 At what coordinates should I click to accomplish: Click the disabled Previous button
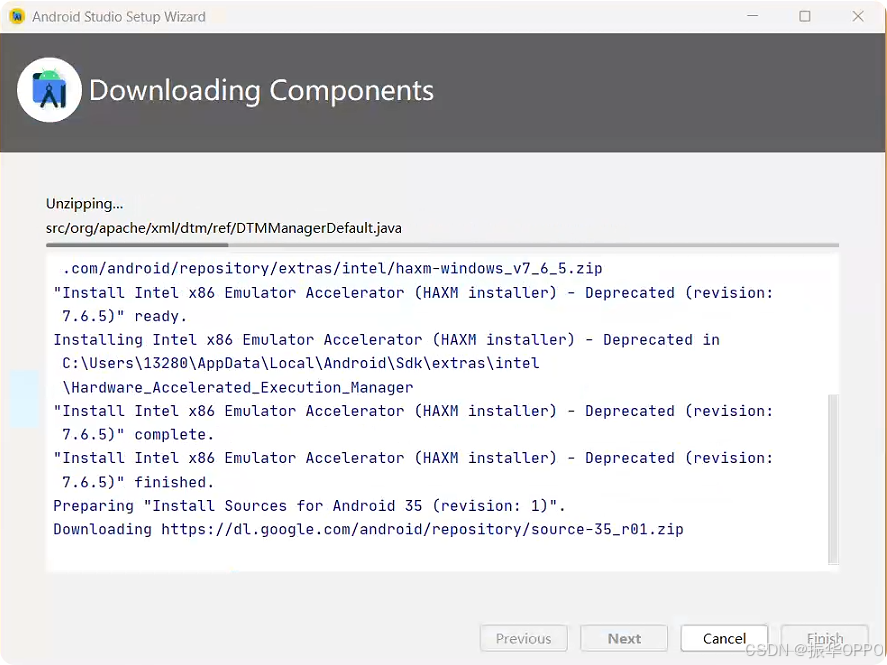tap(523, 638)
